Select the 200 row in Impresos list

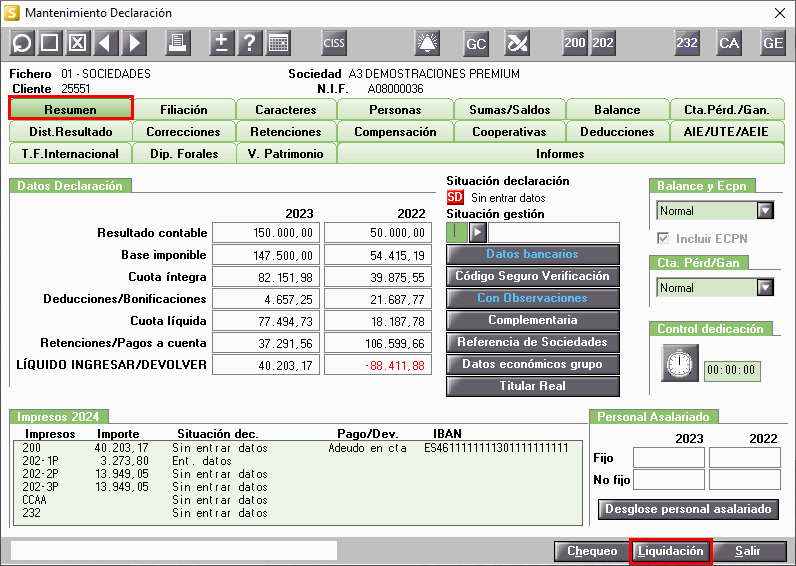tap(297, 448)
